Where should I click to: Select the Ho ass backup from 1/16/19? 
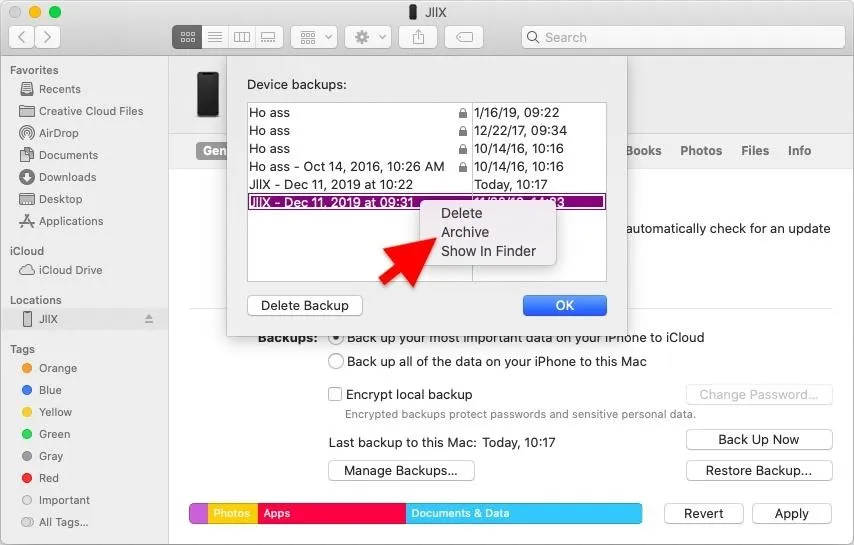click(426, 113)
